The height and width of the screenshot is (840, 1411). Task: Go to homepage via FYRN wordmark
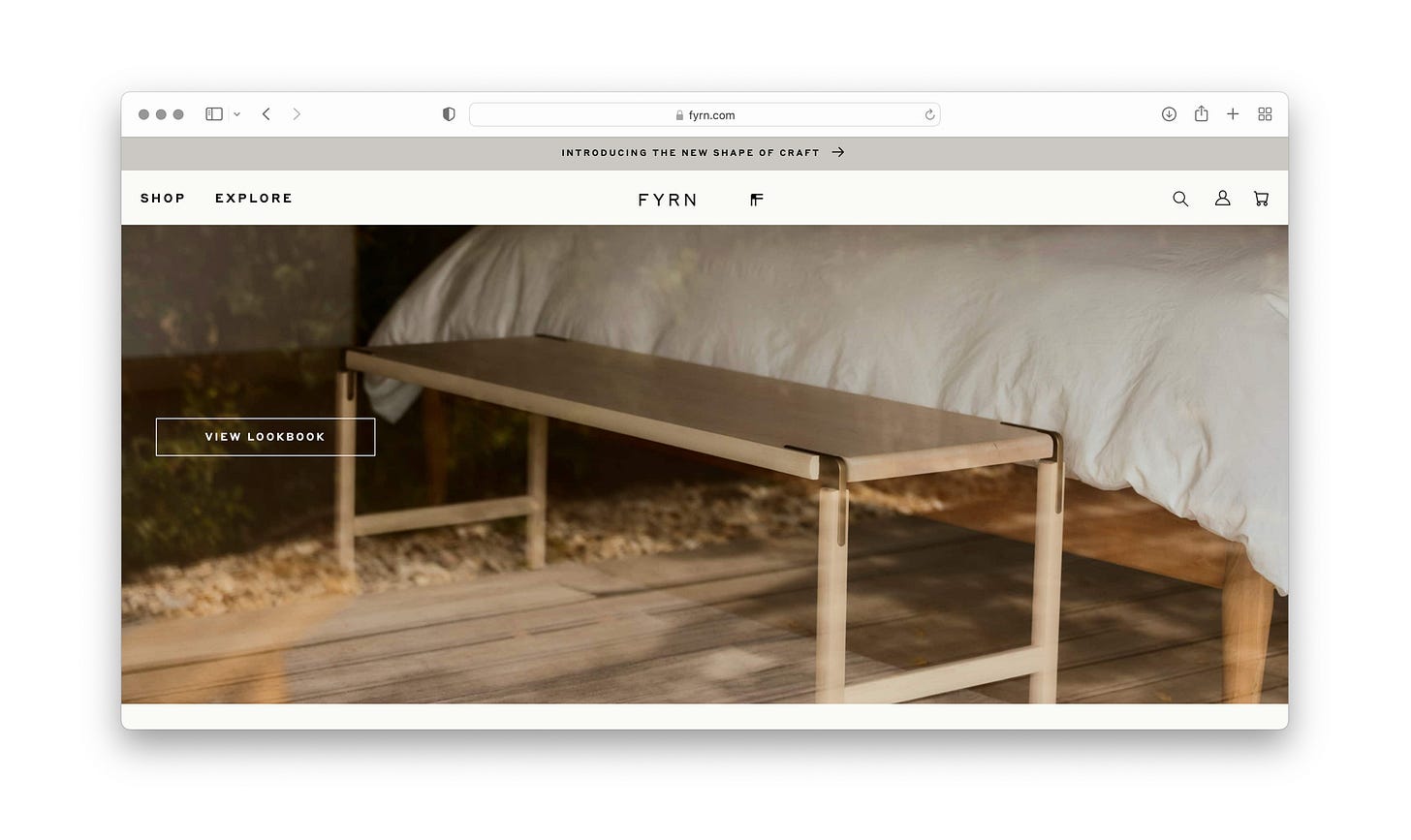coord(668,200)
